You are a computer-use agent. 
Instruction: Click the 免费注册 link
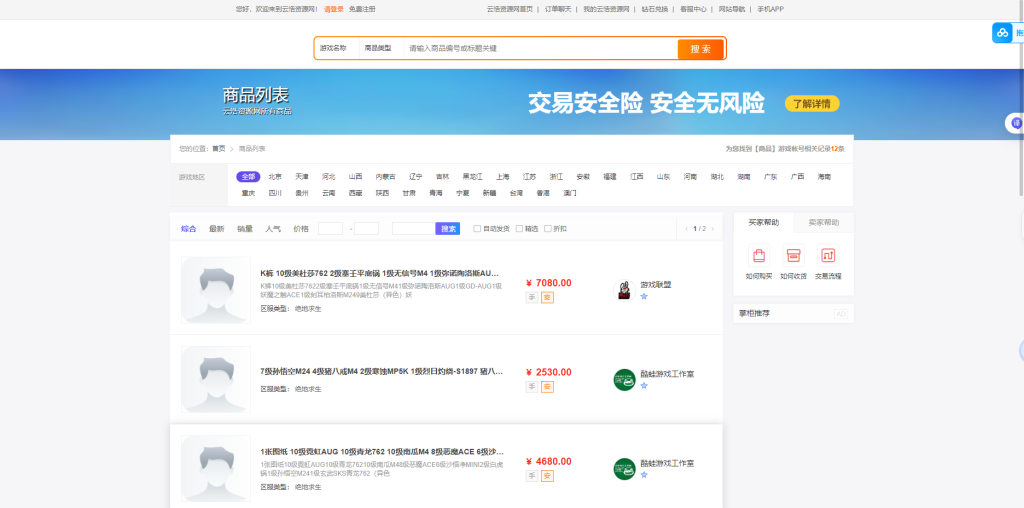point(362,9)
